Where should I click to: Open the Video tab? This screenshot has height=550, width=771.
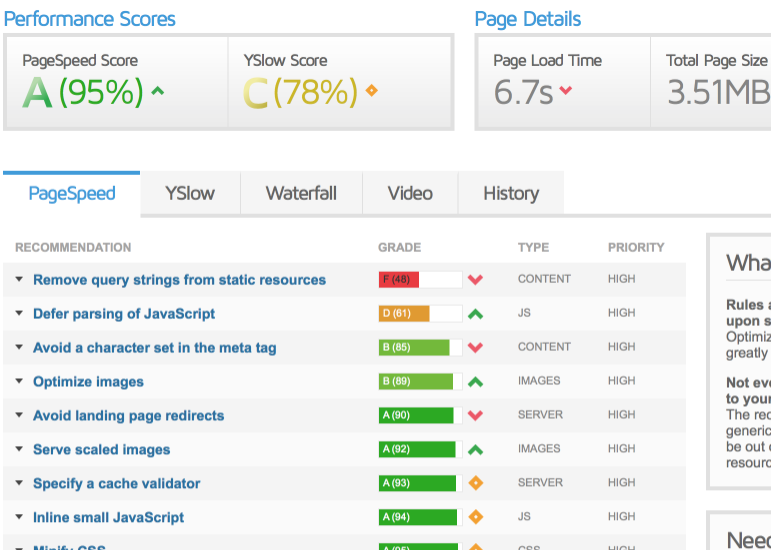[410, 193]
